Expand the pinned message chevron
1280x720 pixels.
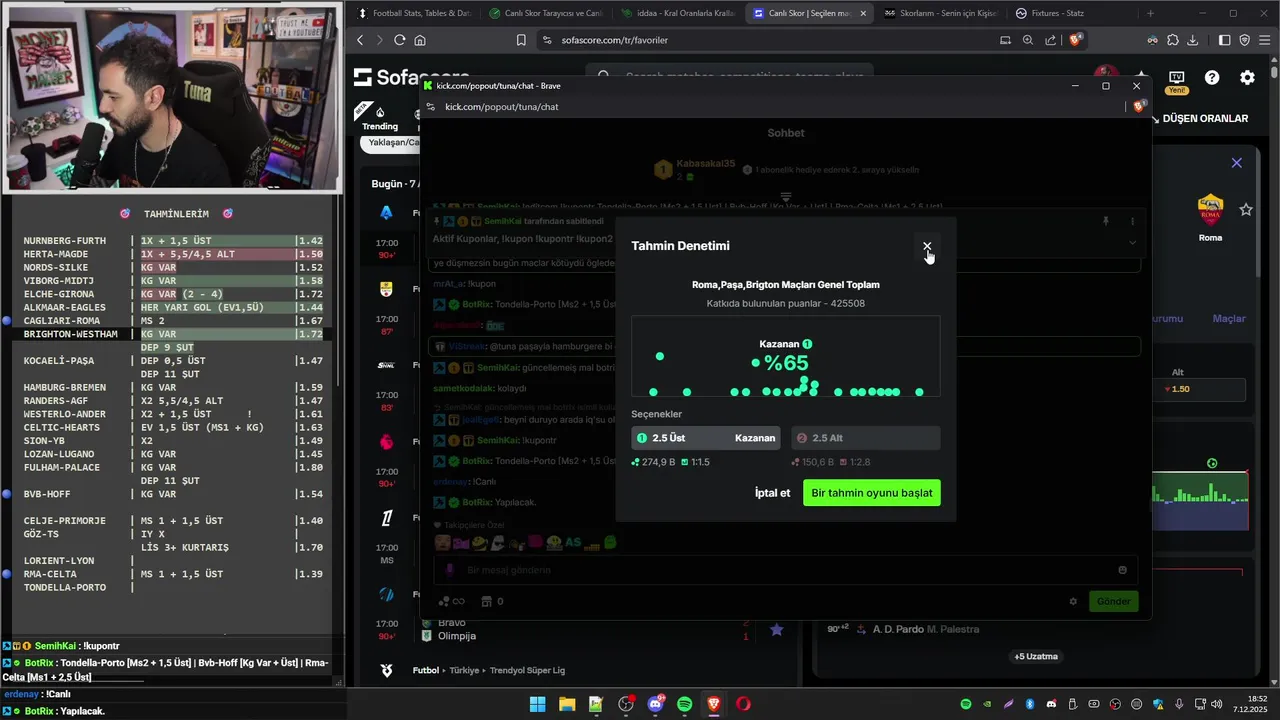[x=1132, y=242]
